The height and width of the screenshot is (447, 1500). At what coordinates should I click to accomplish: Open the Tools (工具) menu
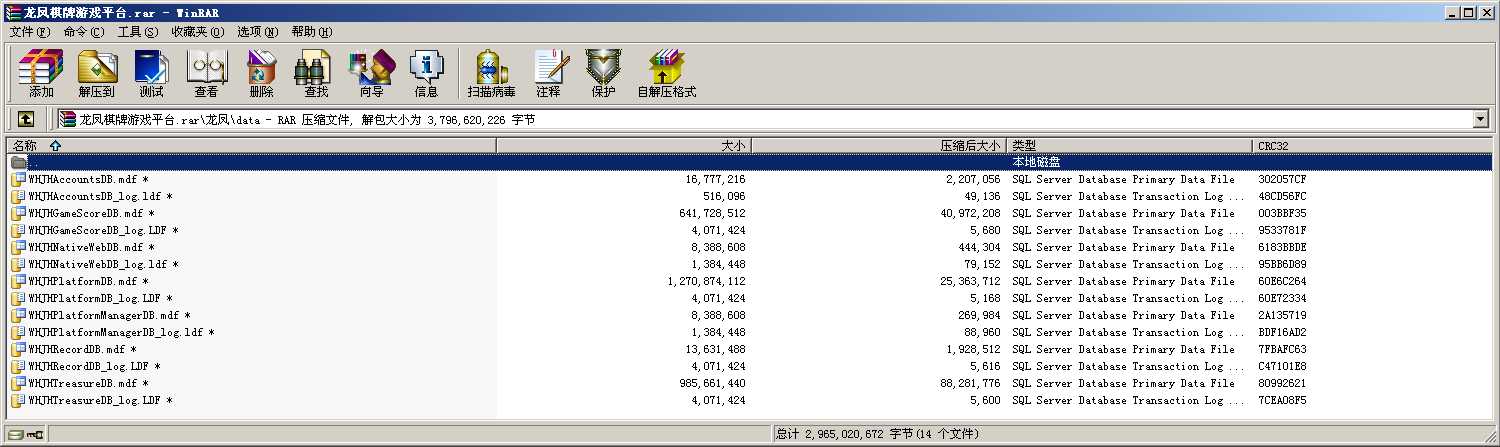tap(138, 32)
